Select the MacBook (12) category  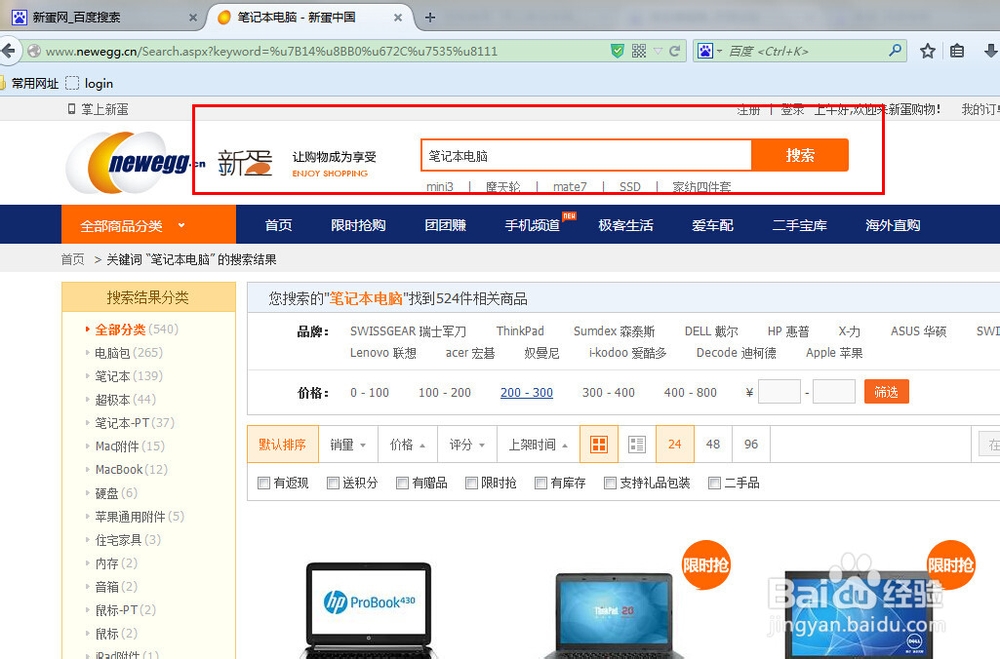(131, 470)
